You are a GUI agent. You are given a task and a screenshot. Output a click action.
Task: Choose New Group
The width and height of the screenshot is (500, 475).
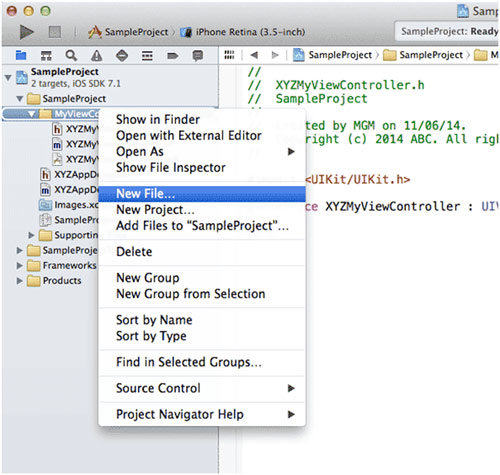coord(202,278)
